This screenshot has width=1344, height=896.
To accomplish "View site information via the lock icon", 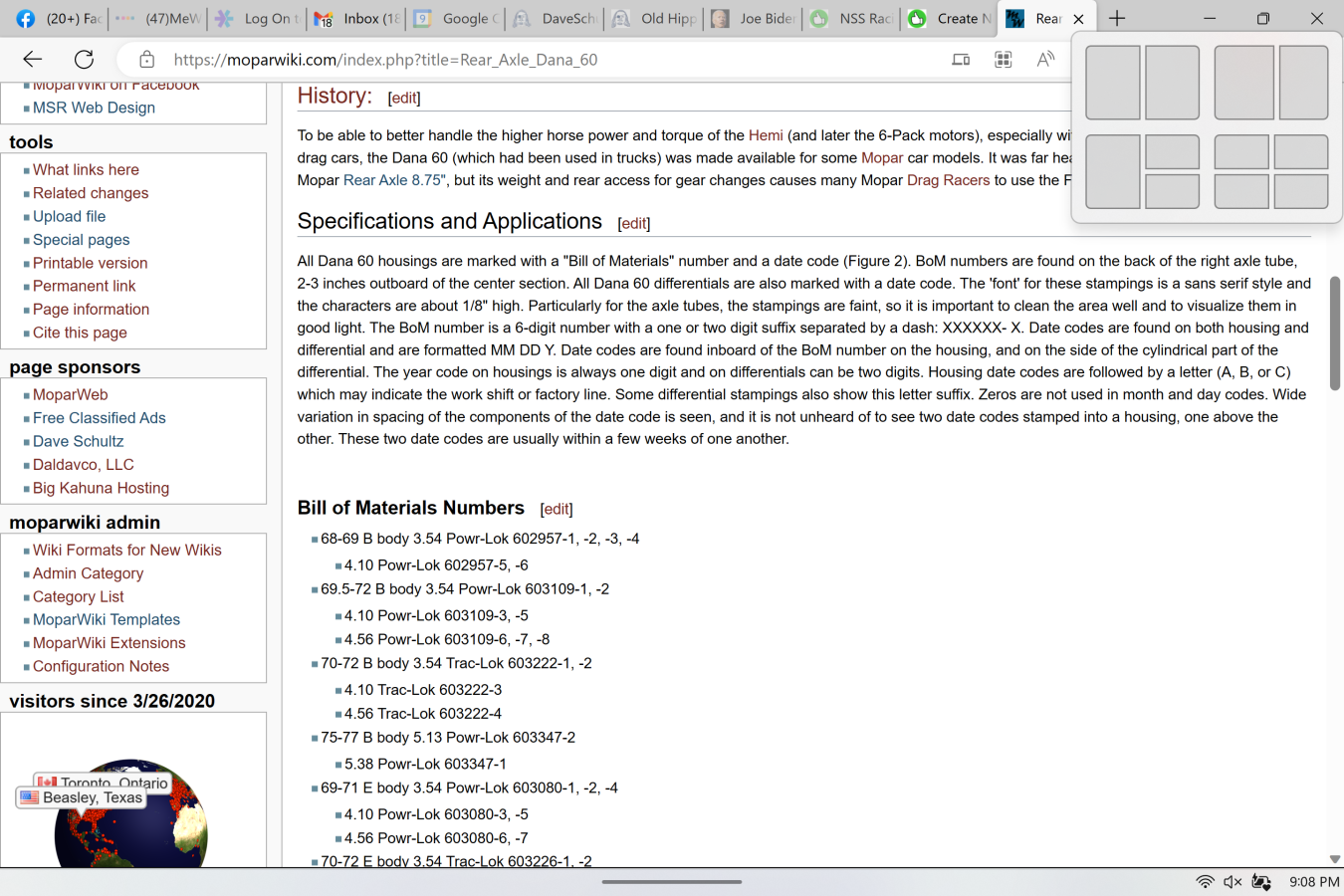I will pyautogui.click(x=146, y=60).
